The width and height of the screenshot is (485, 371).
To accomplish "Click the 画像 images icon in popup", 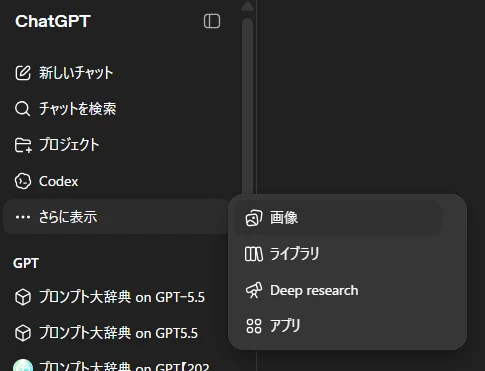I will click(x=254, y=218).
